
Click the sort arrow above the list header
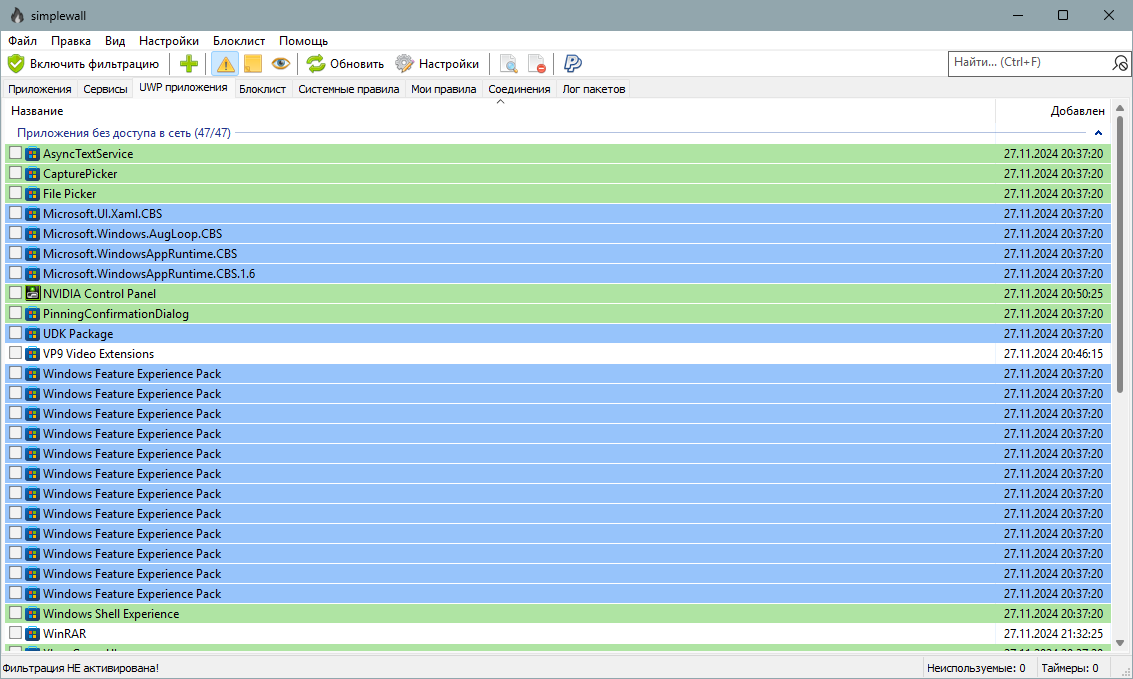click(500, 102)
